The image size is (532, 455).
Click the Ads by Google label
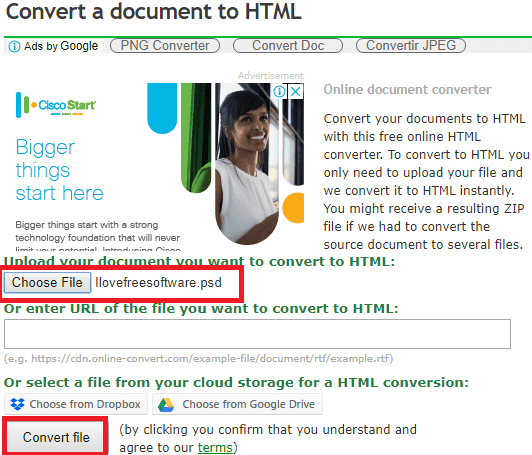click(x=61, y=46)
